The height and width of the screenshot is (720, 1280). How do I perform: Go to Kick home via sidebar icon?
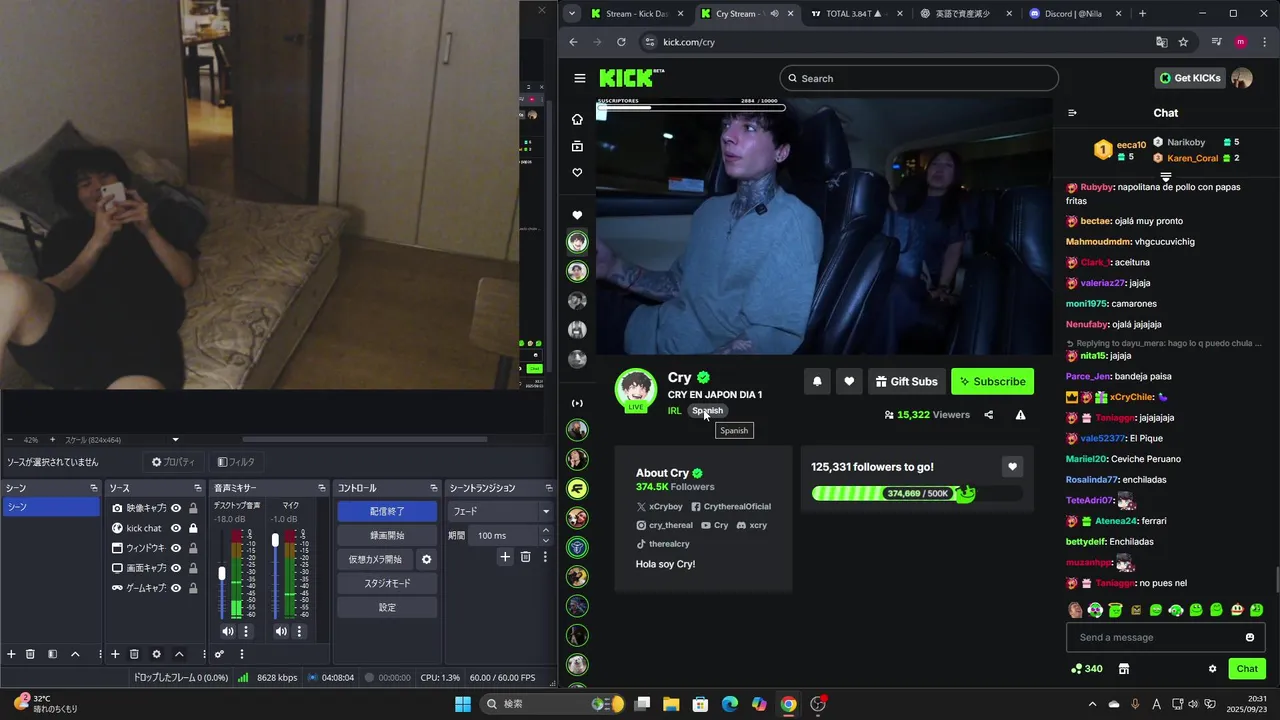(577, 119)
